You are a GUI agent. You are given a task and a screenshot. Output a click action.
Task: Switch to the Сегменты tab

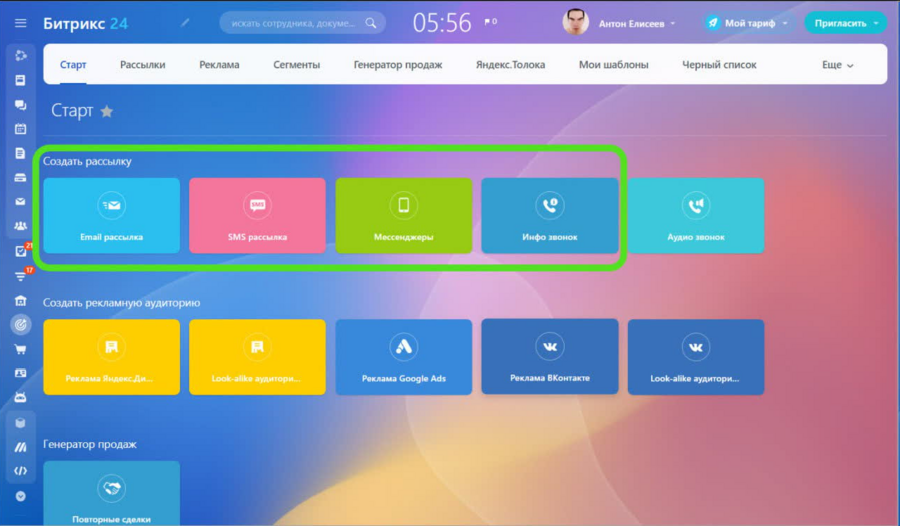point(296,65)
